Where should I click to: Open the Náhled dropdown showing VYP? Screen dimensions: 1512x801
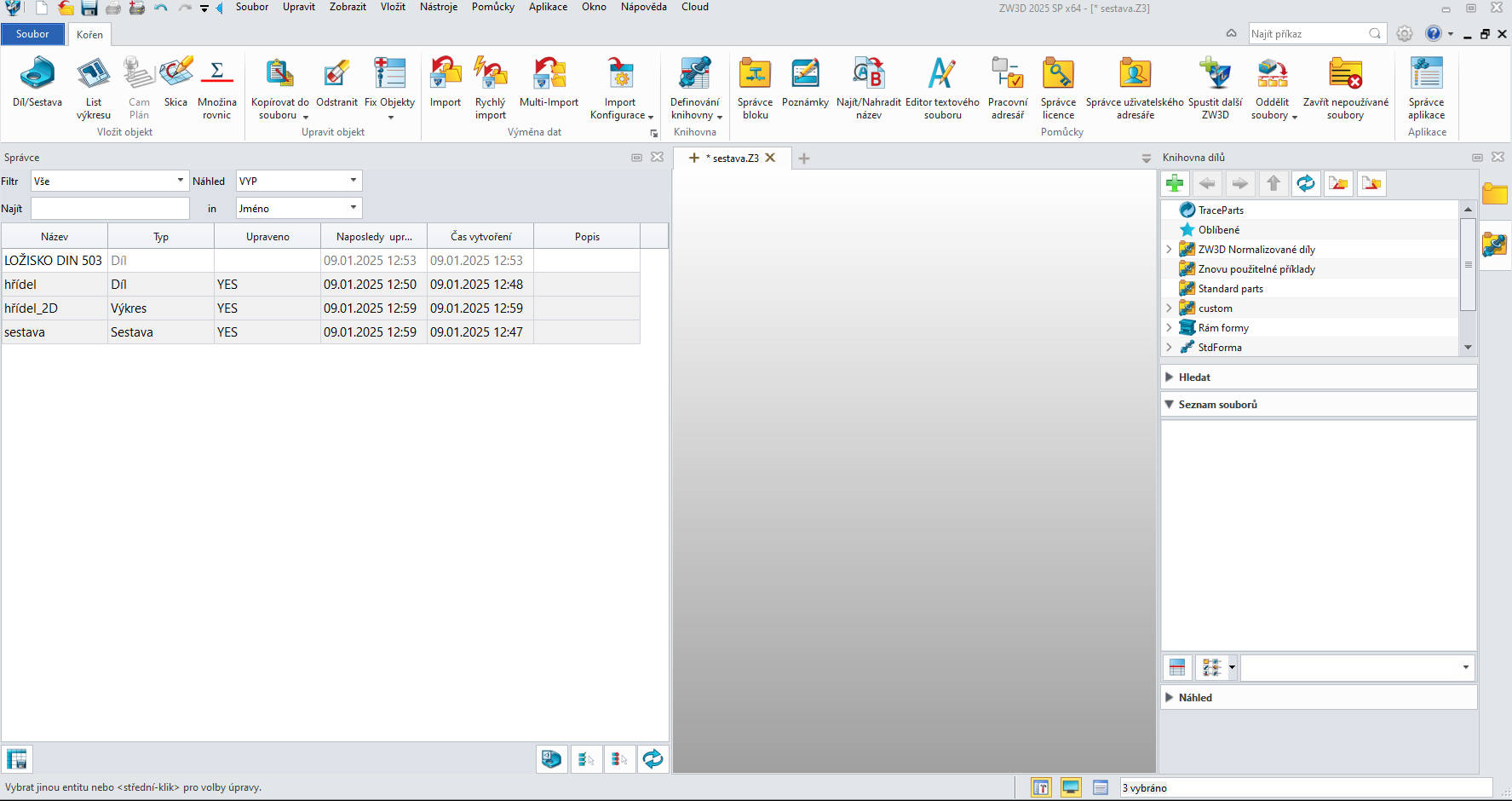click(299, 181)
